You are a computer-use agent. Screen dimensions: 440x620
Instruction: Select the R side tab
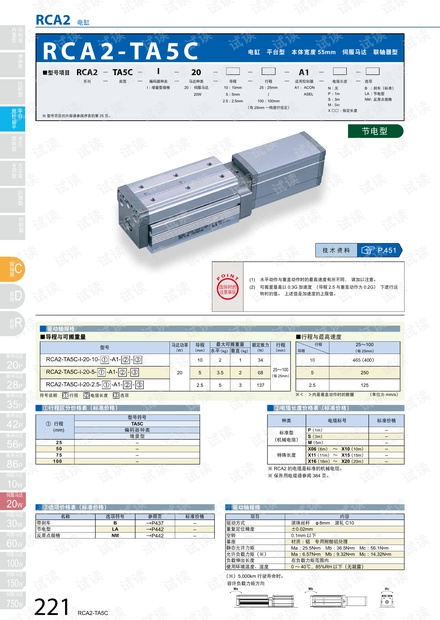(12, 323)
